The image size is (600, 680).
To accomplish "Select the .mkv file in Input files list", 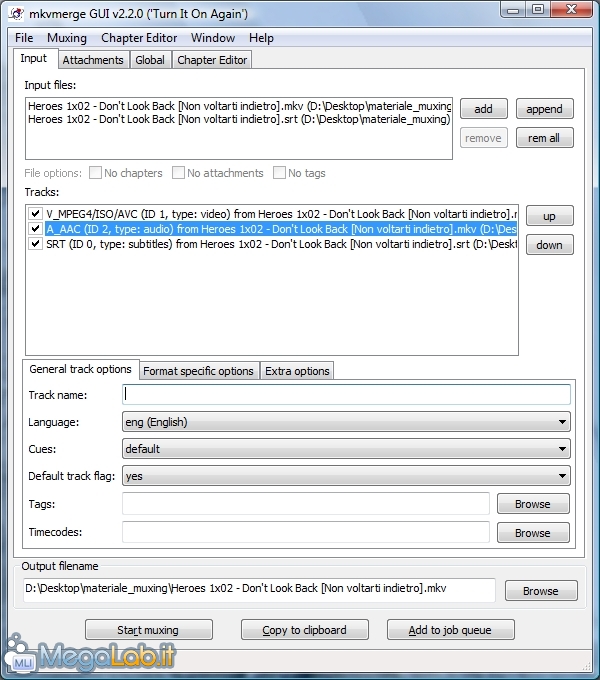I will pos(239,106).
